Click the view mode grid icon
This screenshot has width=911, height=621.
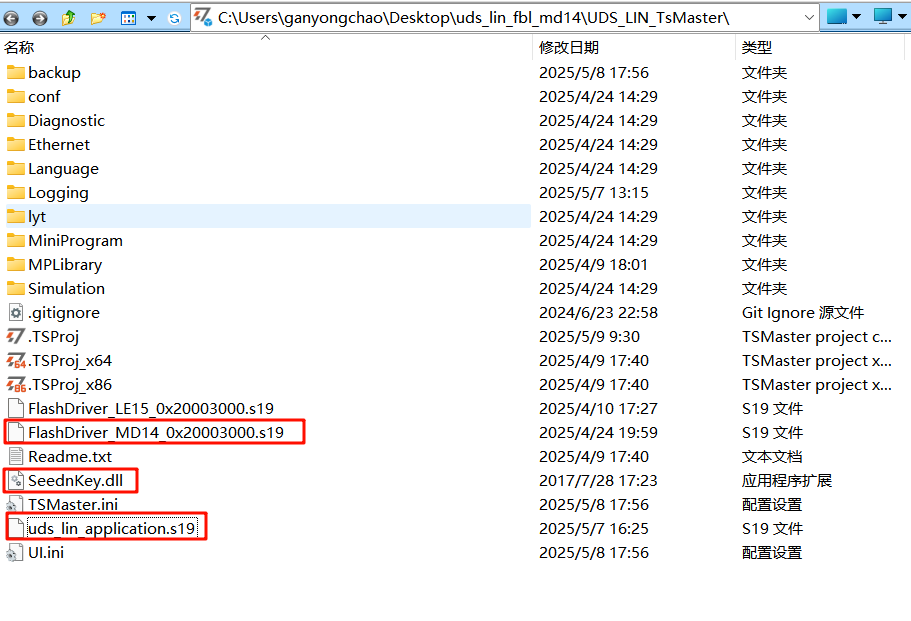(x=128, y=19)
